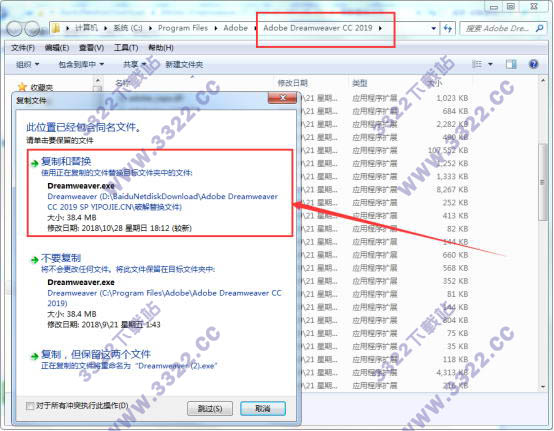This screenshot has height=431, width=554.
Task: Click the folder icon in address bar
Action: (56, 28)
